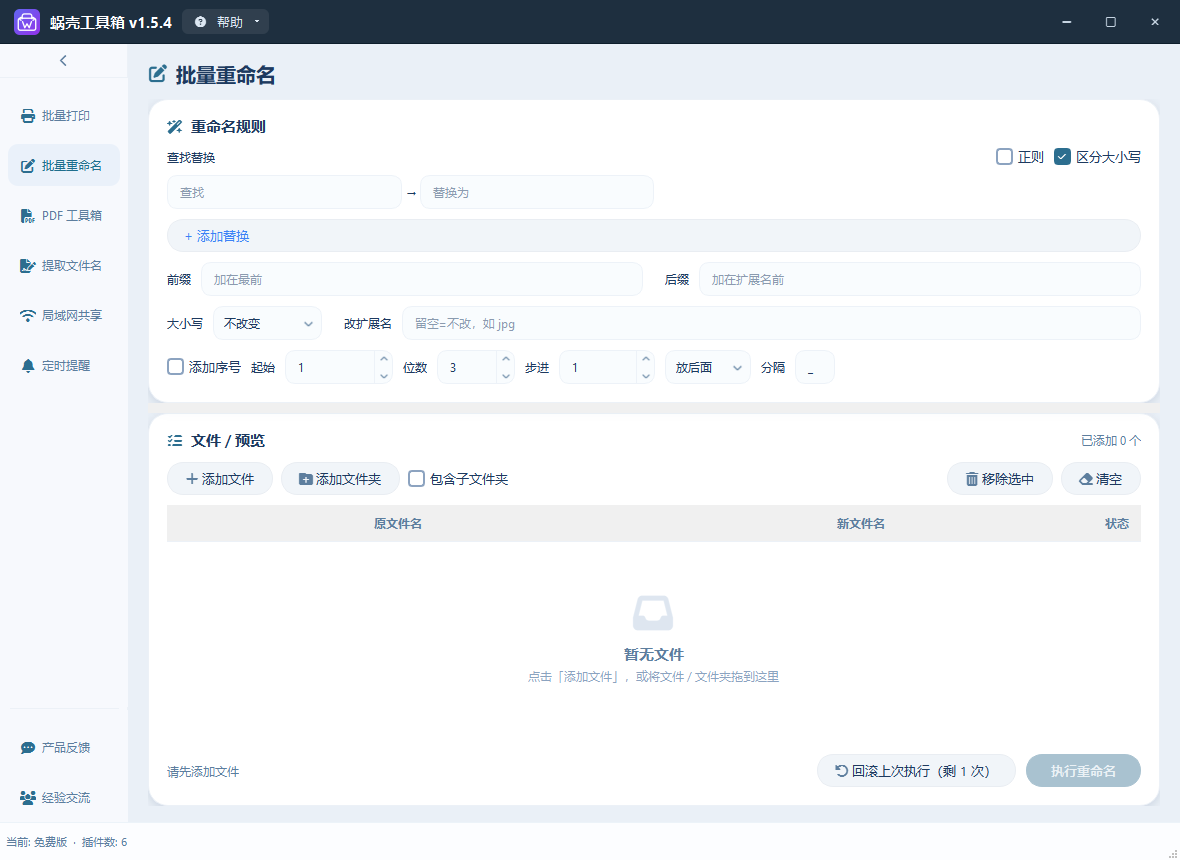Click the 状态 column header
The height and width of the screenshot is (860, 1180).
[1117, 524]
